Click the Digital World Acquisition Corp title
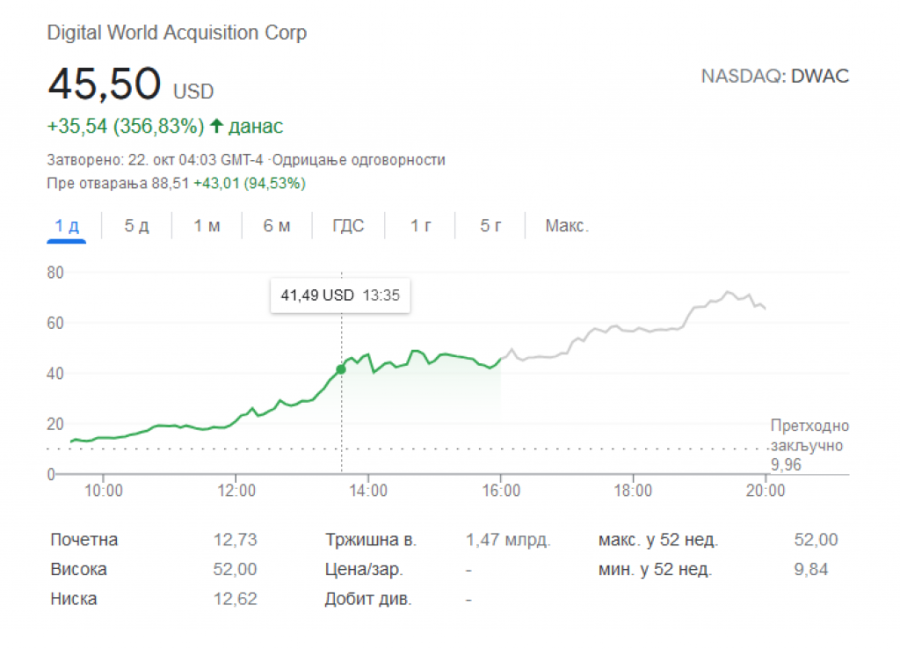The width and height of the screenshot is (900, 649). (177, 33)
